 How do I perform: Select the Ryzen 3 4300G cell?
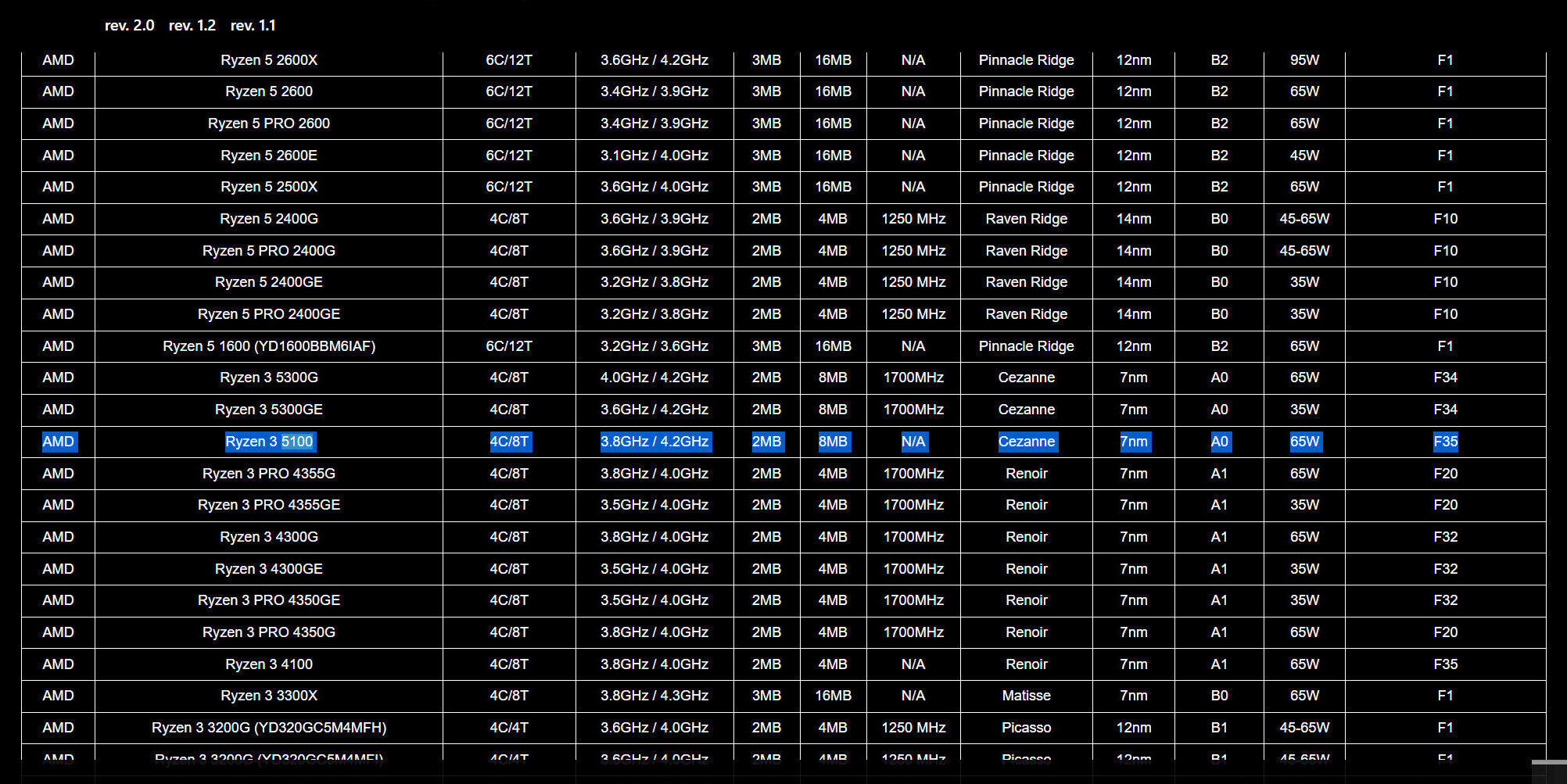pyautogui.click(x=269, y=537)
